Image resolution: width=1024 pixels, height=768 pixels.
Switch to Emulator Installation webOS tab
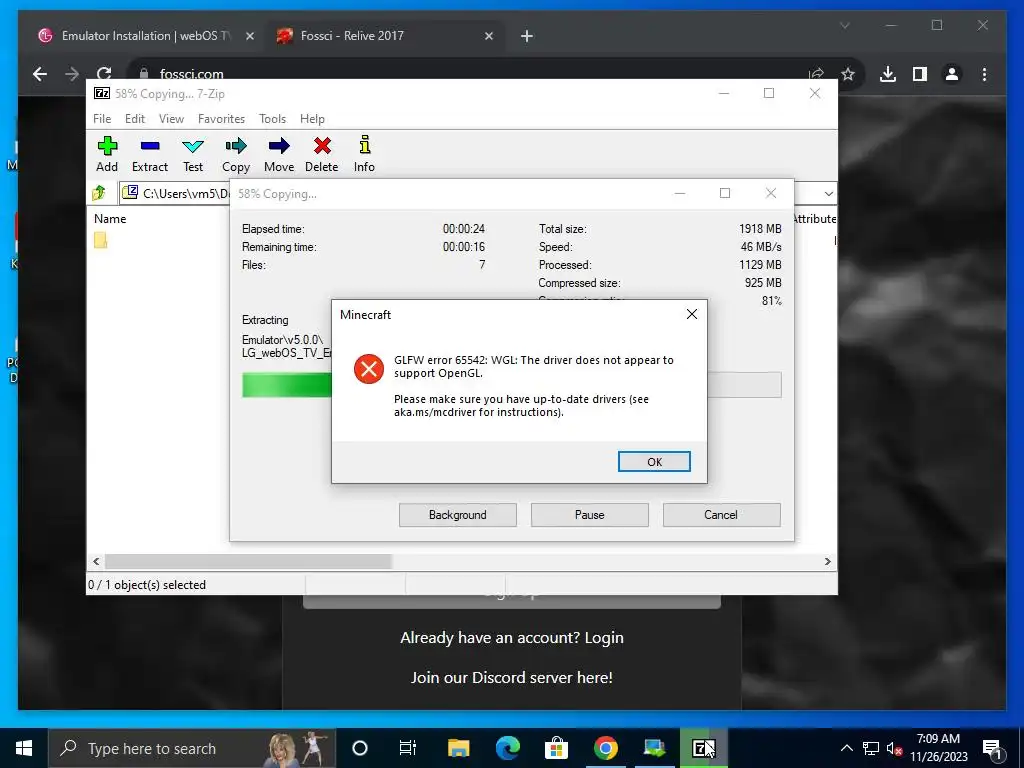pos(146,36)
